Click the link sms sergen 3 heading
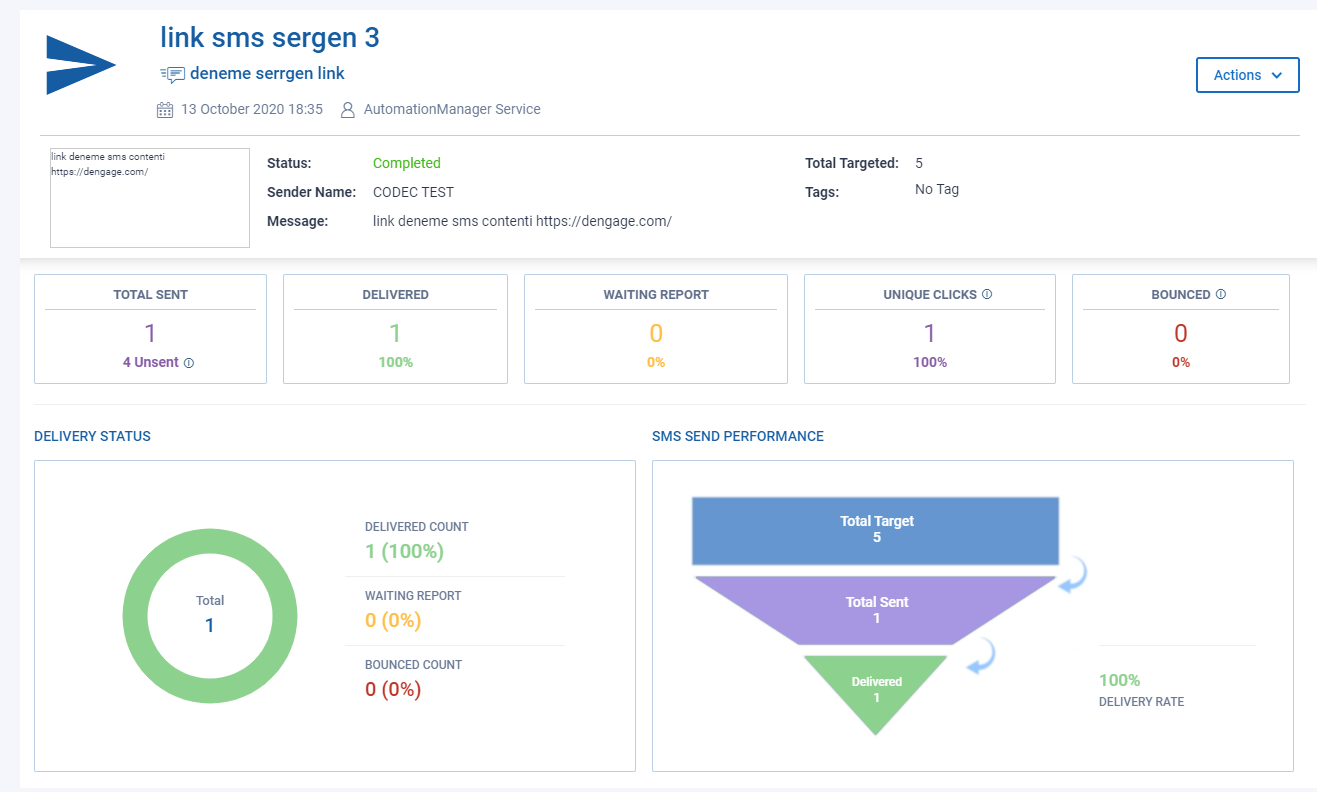This screenshot has height=792, width=1317. click(270, 38)
